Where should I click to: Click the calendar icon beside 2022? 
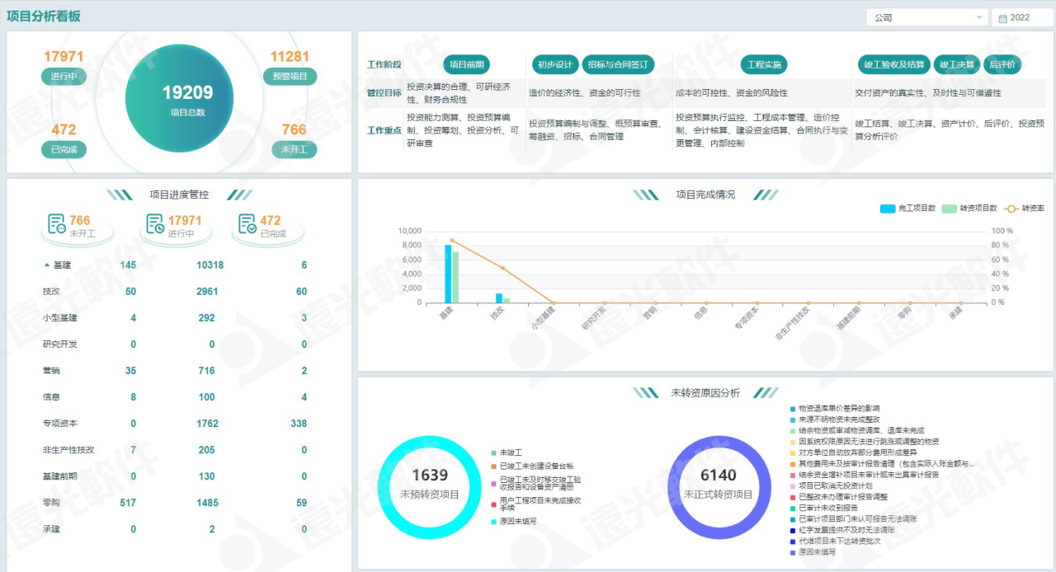1002,18
